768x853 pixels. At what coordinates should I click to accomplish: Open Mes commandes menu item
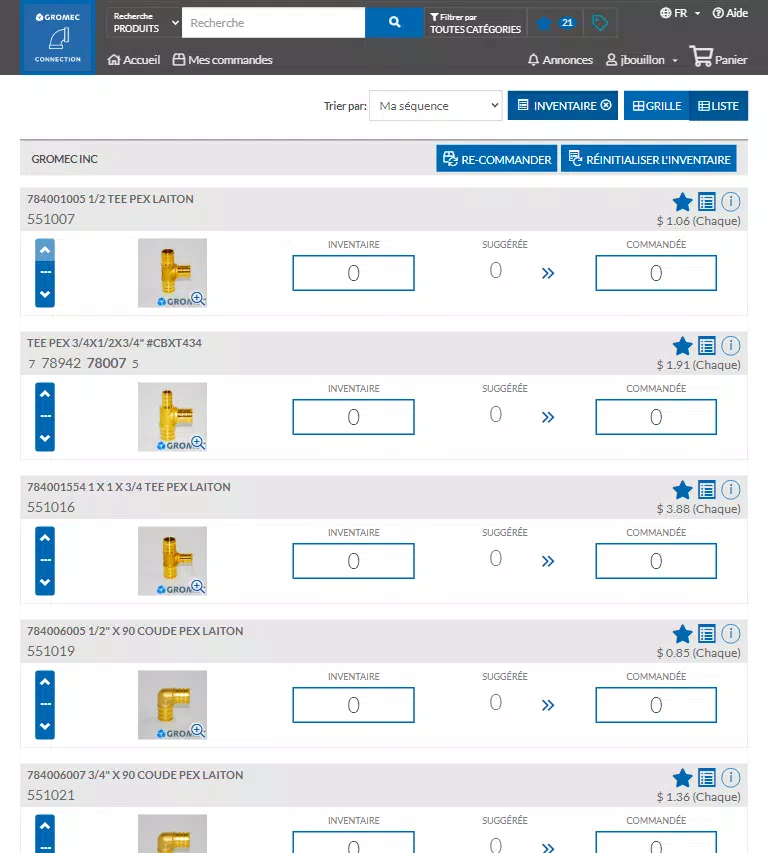pyautogui.click(x=222, y=60)
